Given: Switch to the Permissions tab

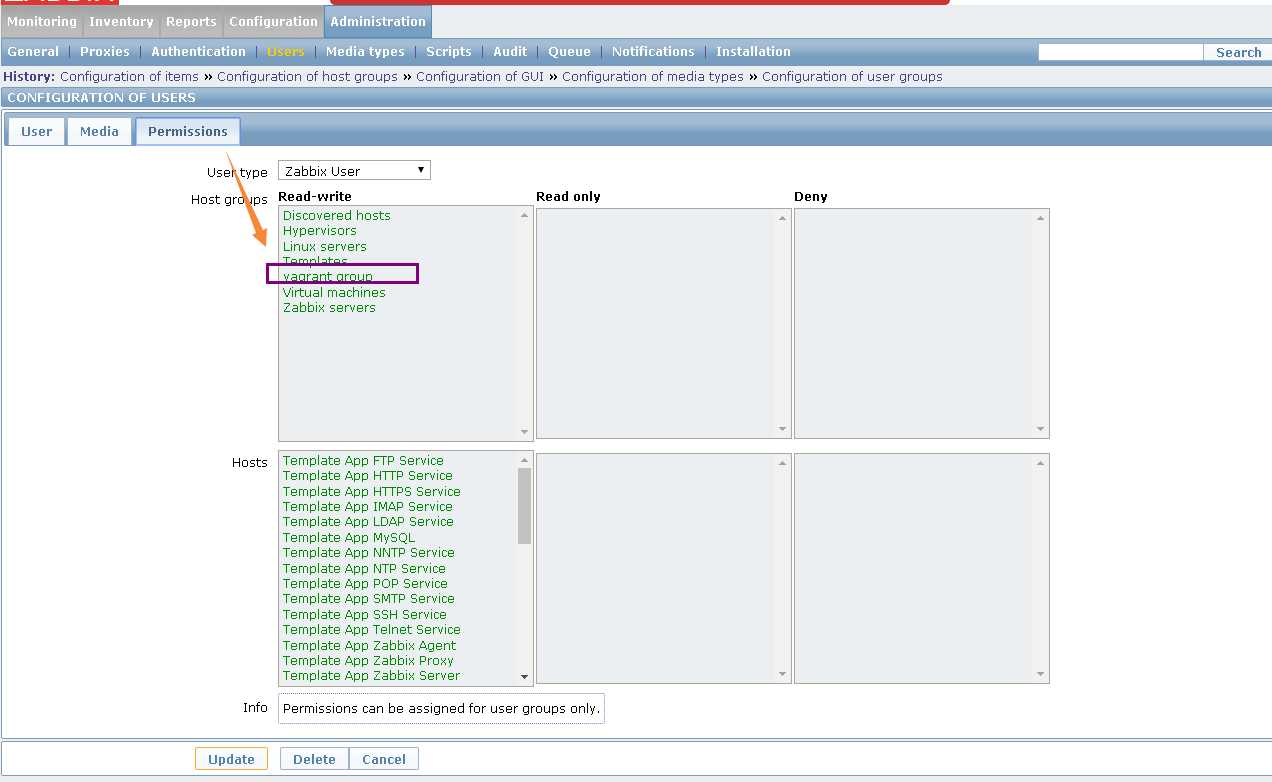Looking at the screenshot, I should [188, 131].
